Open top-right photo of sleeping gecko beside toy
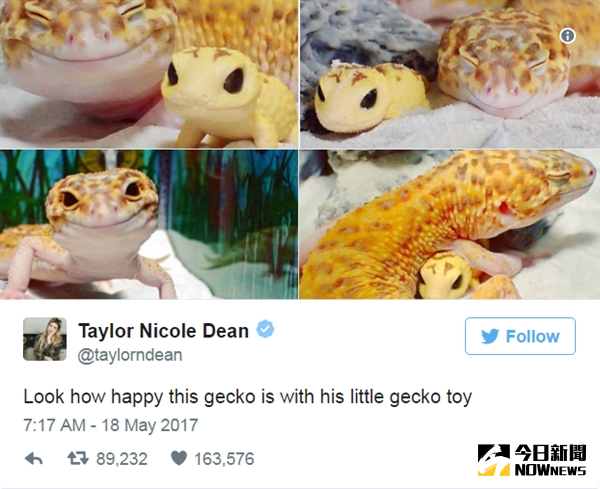This screenshot has height=489, width=600. [450, 74]
